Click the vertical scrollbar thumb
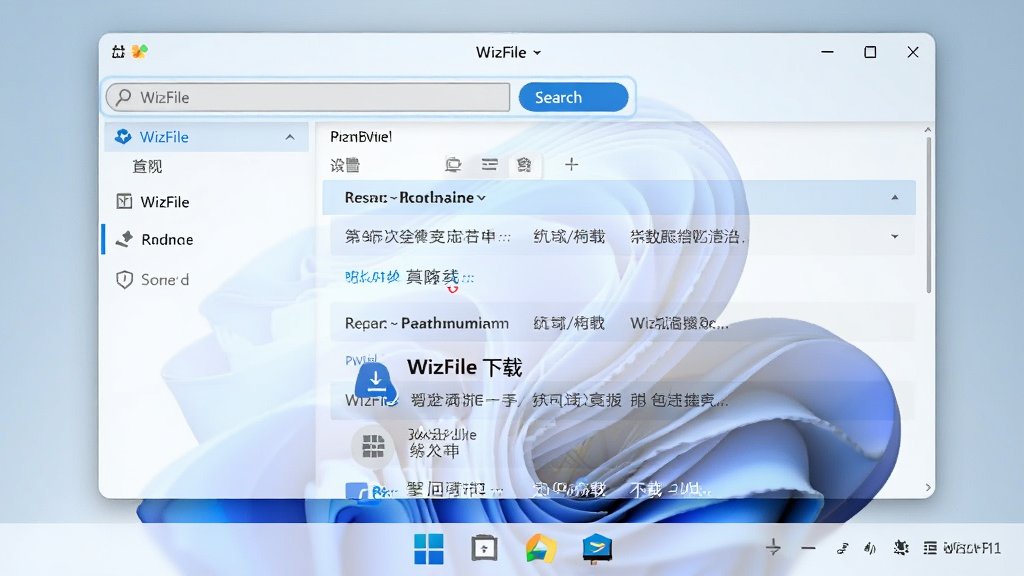The image size is (1024, 576). point(928,216)
